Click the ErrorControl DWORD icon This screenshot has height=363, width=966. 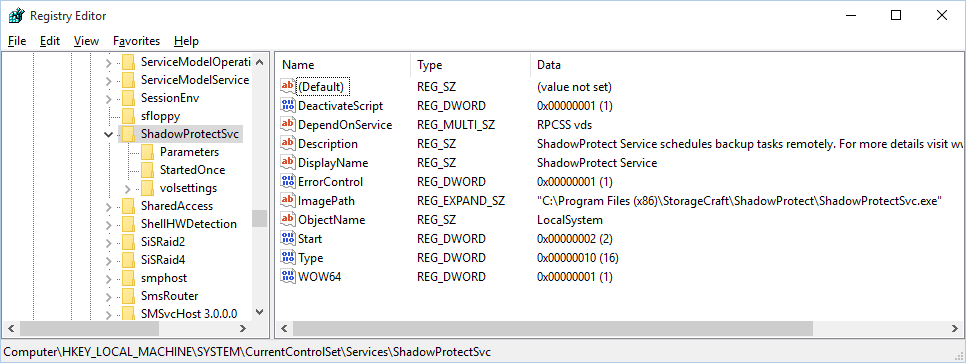coord(288,181)
